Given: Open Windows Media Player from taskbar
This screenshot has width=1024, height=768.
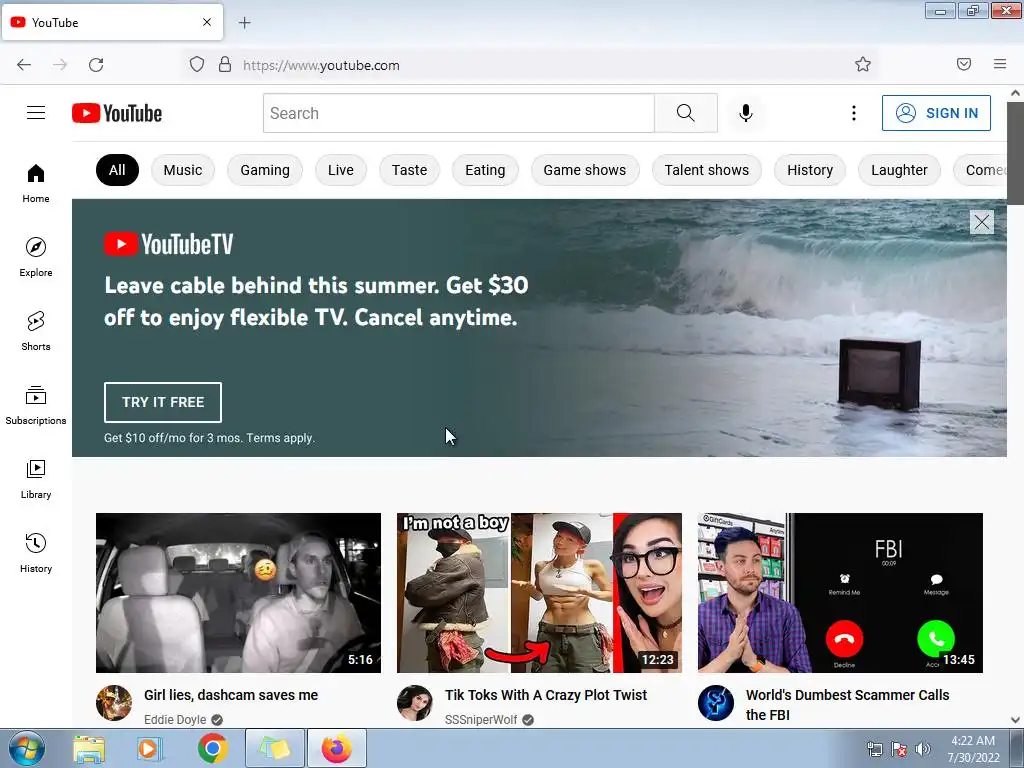Looking at the screenshot, I should 150,748.
